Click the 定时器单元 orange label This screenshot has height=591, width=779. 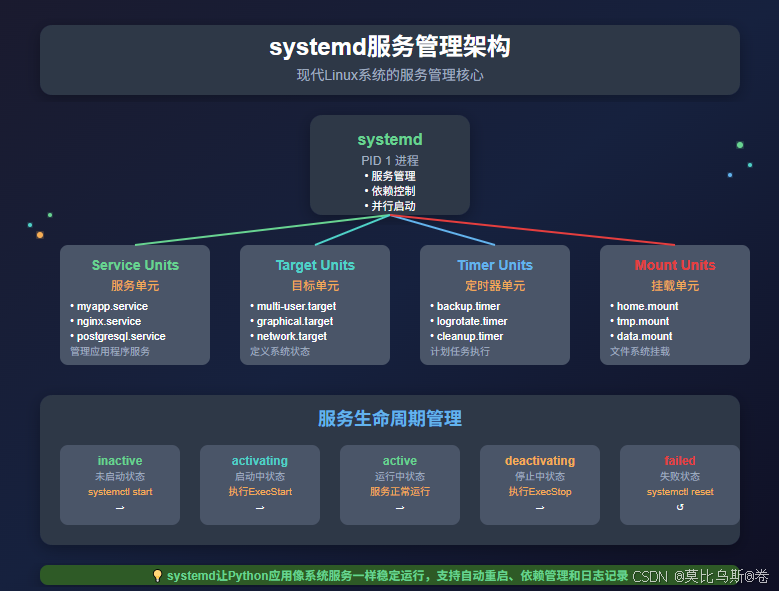coord(495,286)
